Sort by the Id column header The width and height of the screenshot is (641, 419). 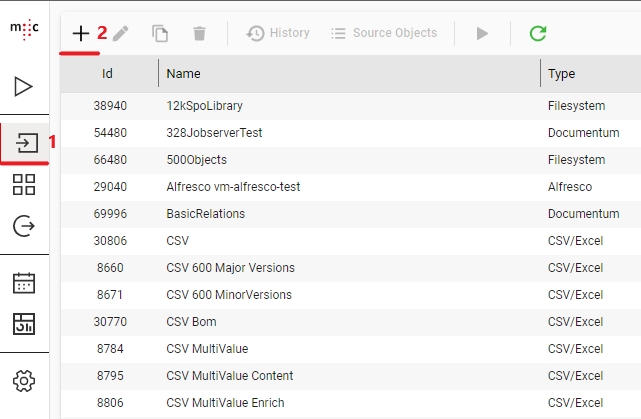tap(109, 74)
